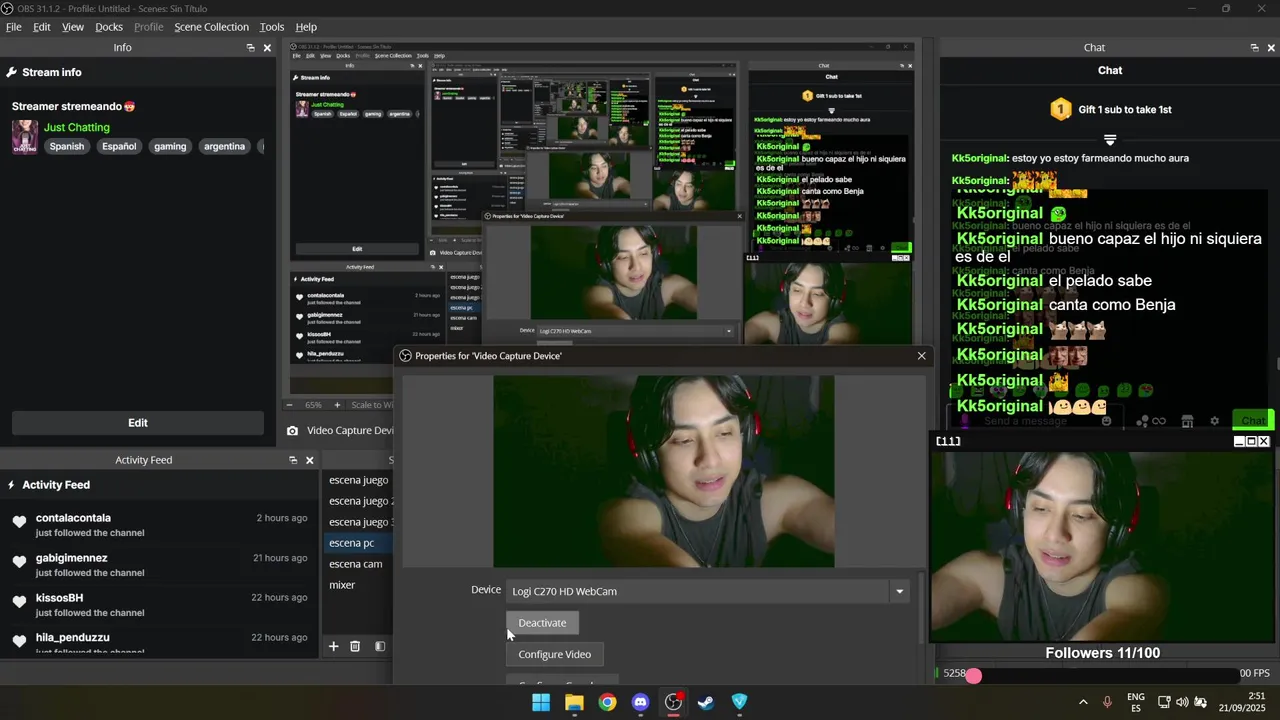Click the heart icon beside hila_penduzzu
Screen dimensions: 1280x720
point(19,641)
